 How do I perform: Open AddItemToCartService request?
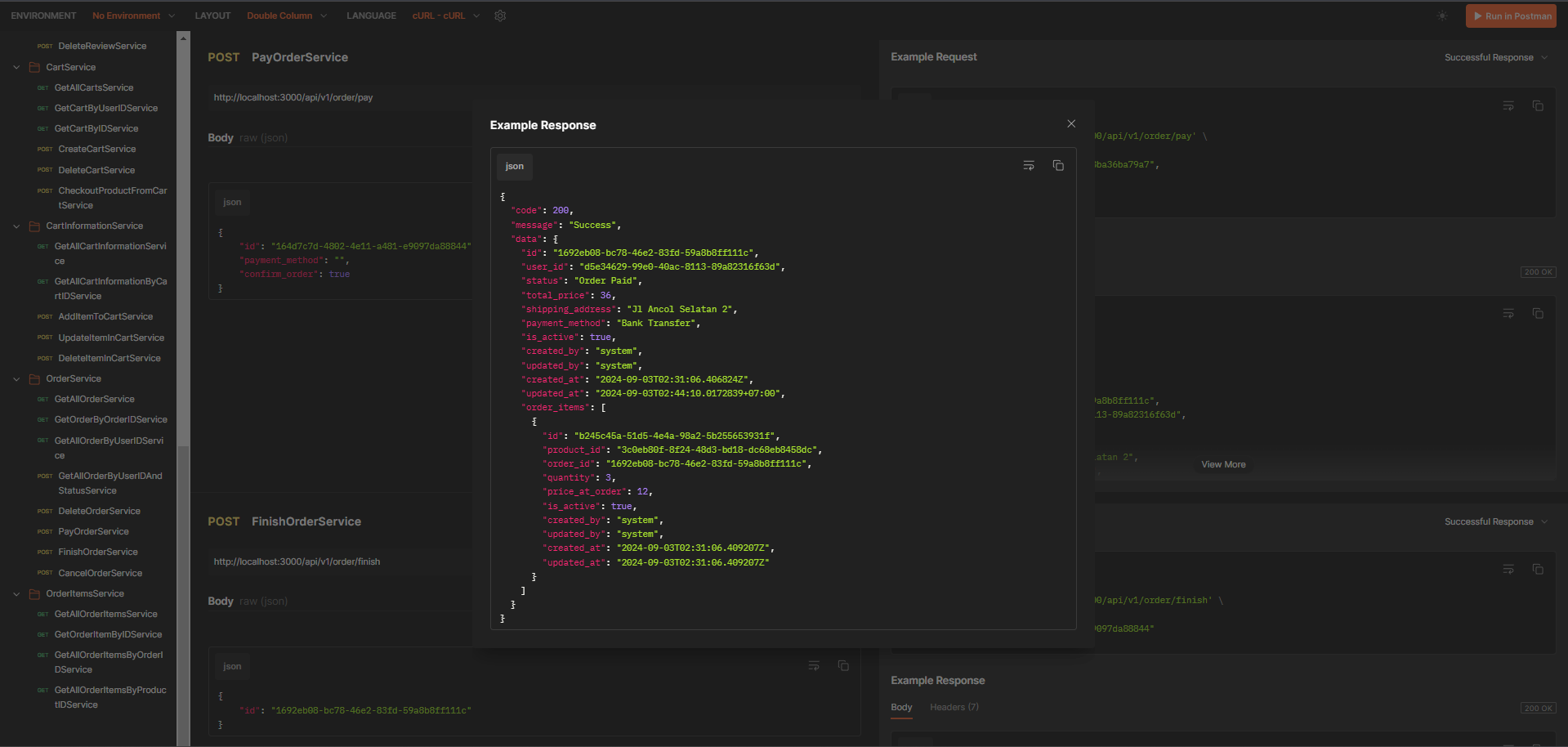click(105, 316)
